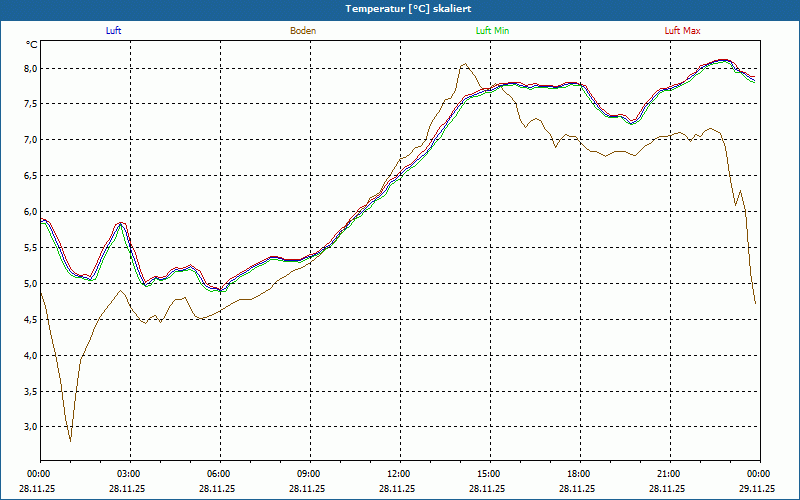Click the 'Boden' legend label
The image size is (800, 500).
pyautogui.click(x=303, y=31)
